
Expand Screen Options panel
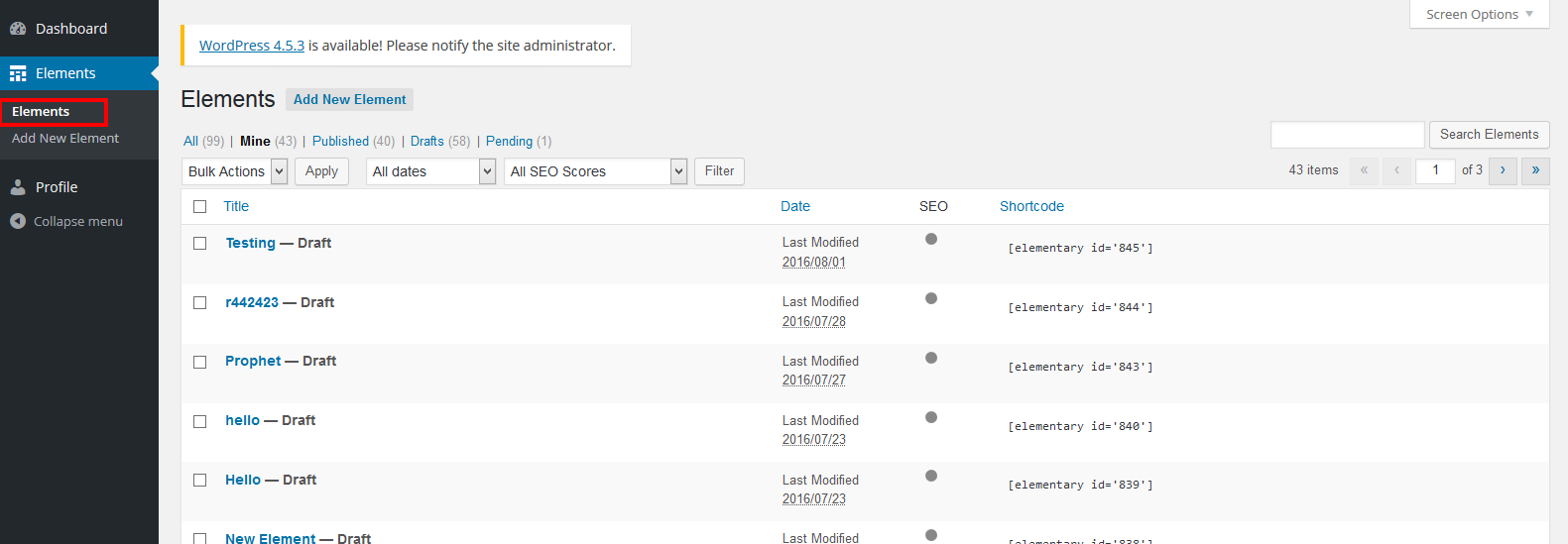(1479, 14)
